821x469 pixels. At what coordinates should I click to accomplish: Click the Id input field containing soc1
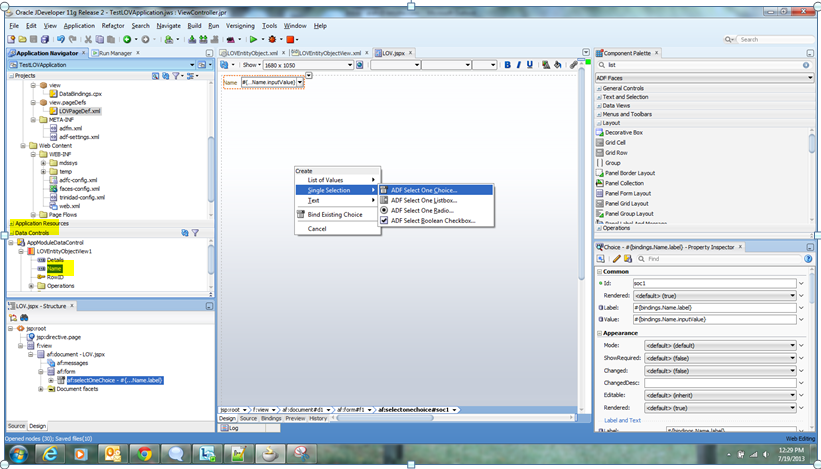(x=714, y=283)
